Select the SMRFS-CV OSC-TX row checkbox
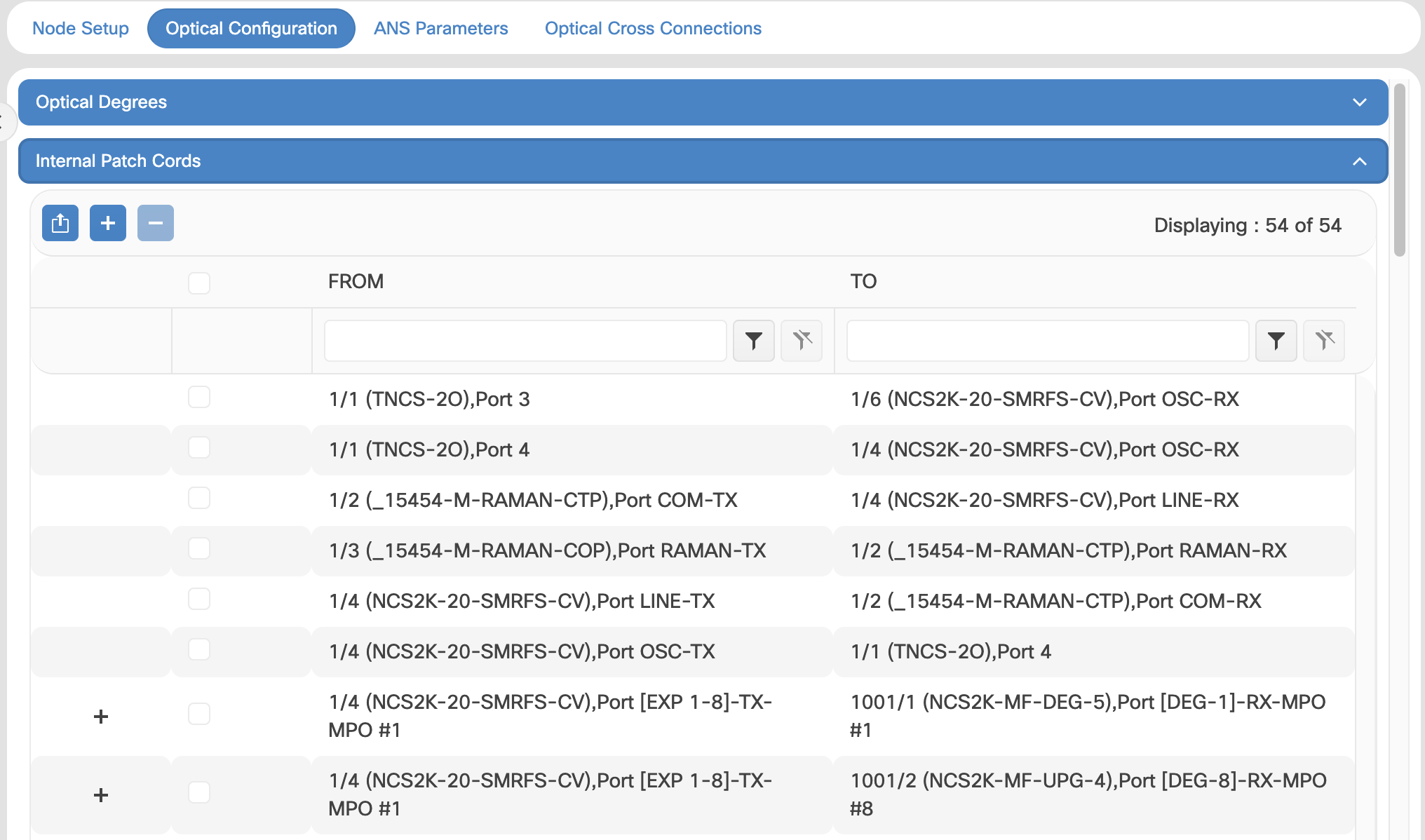Viewport: 1425px width, 840px height. pos(199,649)
